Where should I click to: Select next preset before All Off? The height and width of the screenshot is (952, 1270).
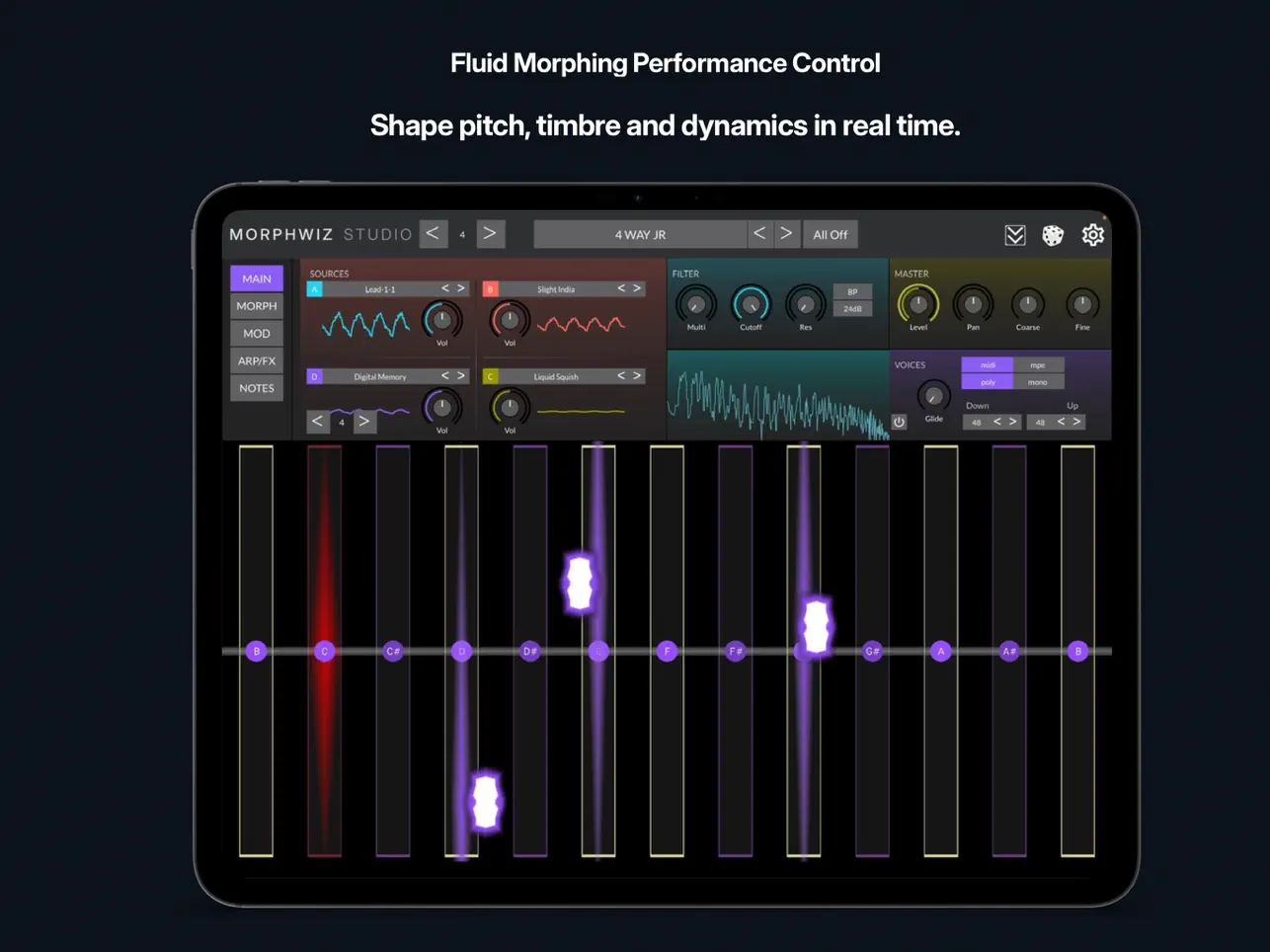(786, 234)
